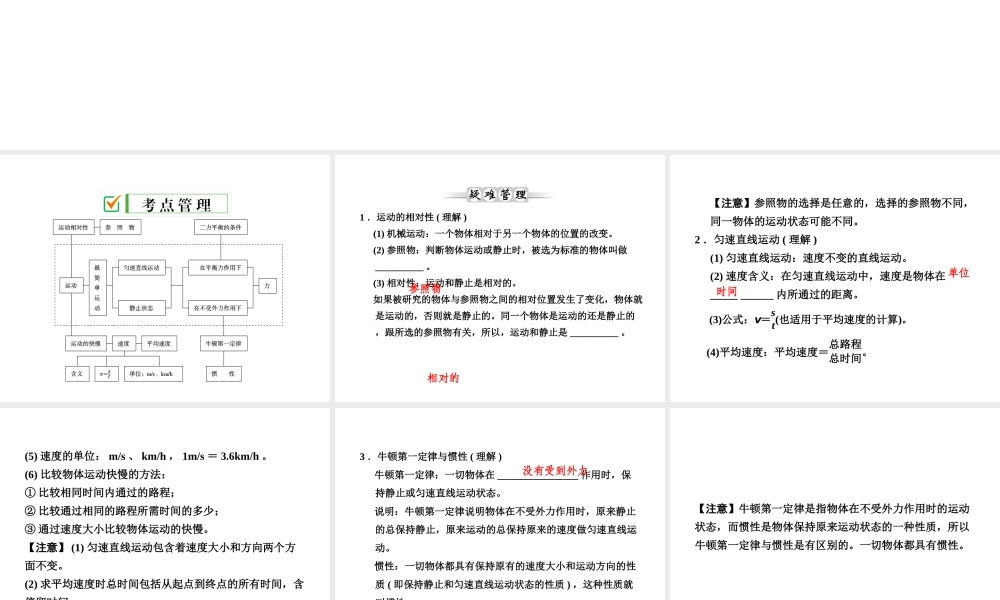Click the 运动的快慢 flowchart box
This screenshot has height=600, width=1000.
click(85, 343)
